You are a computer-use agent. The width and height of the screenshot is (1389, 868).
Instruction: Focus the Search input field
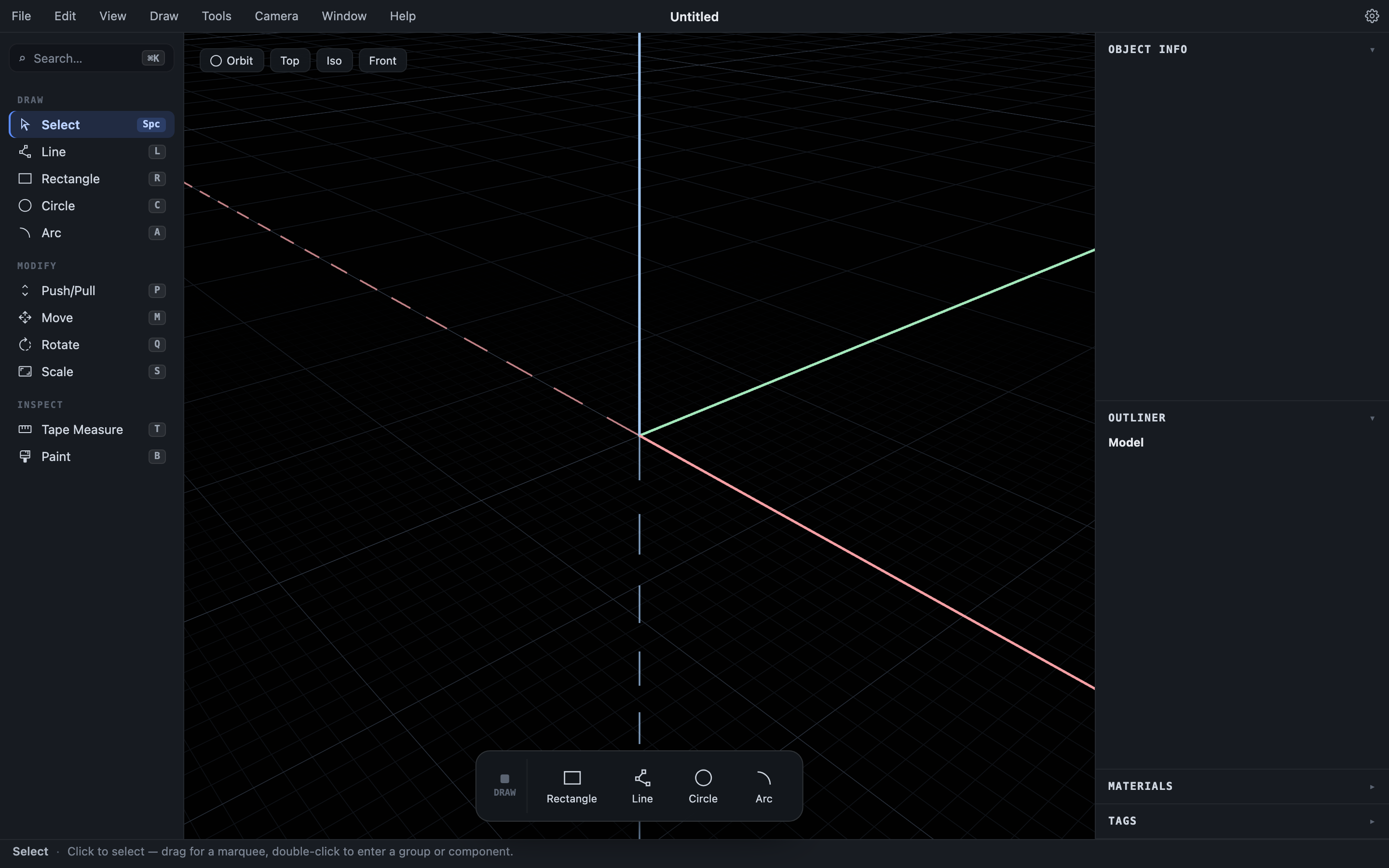point(91,58)
